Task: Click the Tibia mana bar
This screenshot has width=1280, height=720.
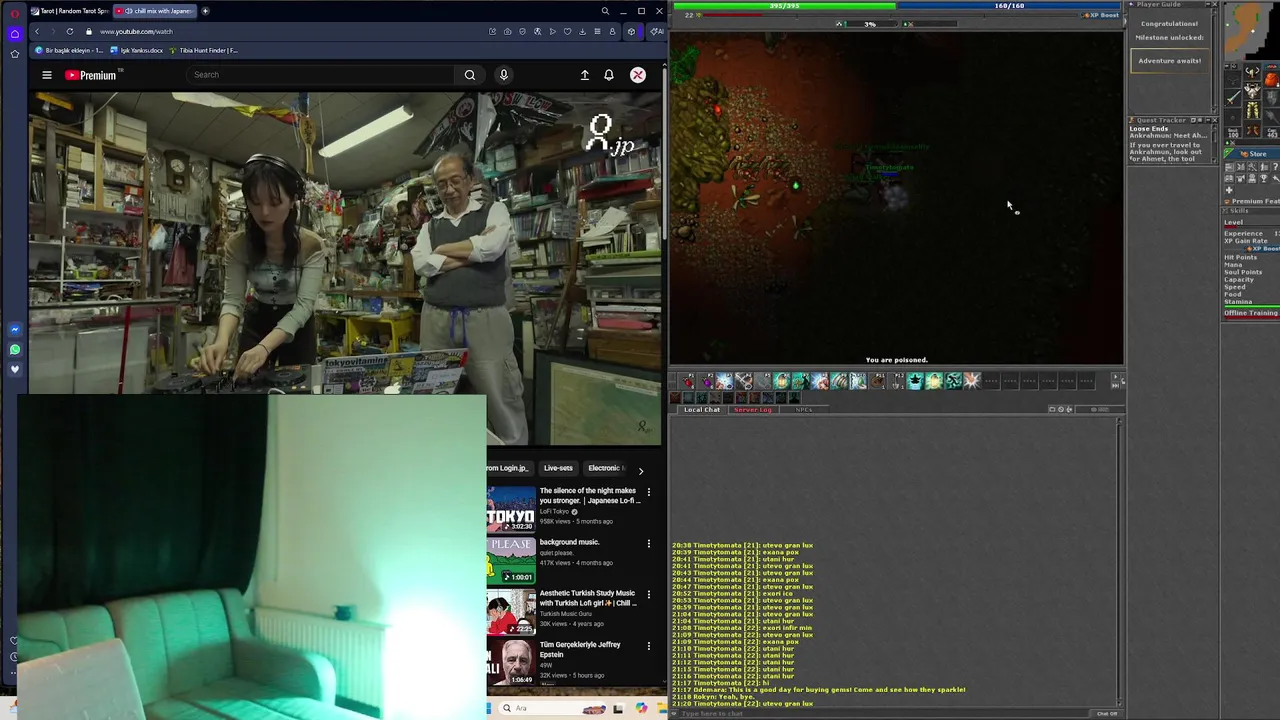Action: (1009, 5)
